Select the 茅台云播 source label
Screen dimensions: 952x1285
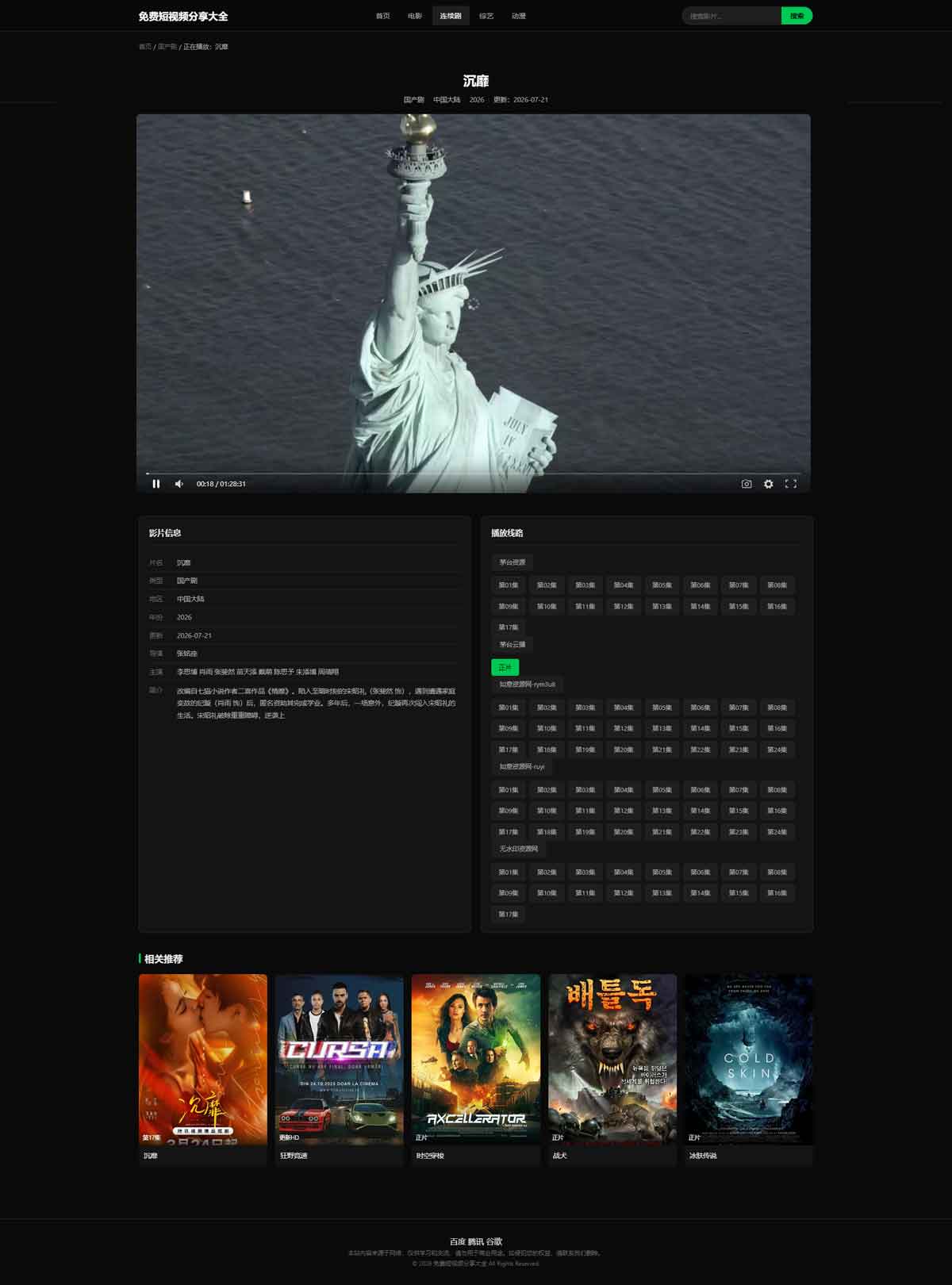[x=512, y=645]
